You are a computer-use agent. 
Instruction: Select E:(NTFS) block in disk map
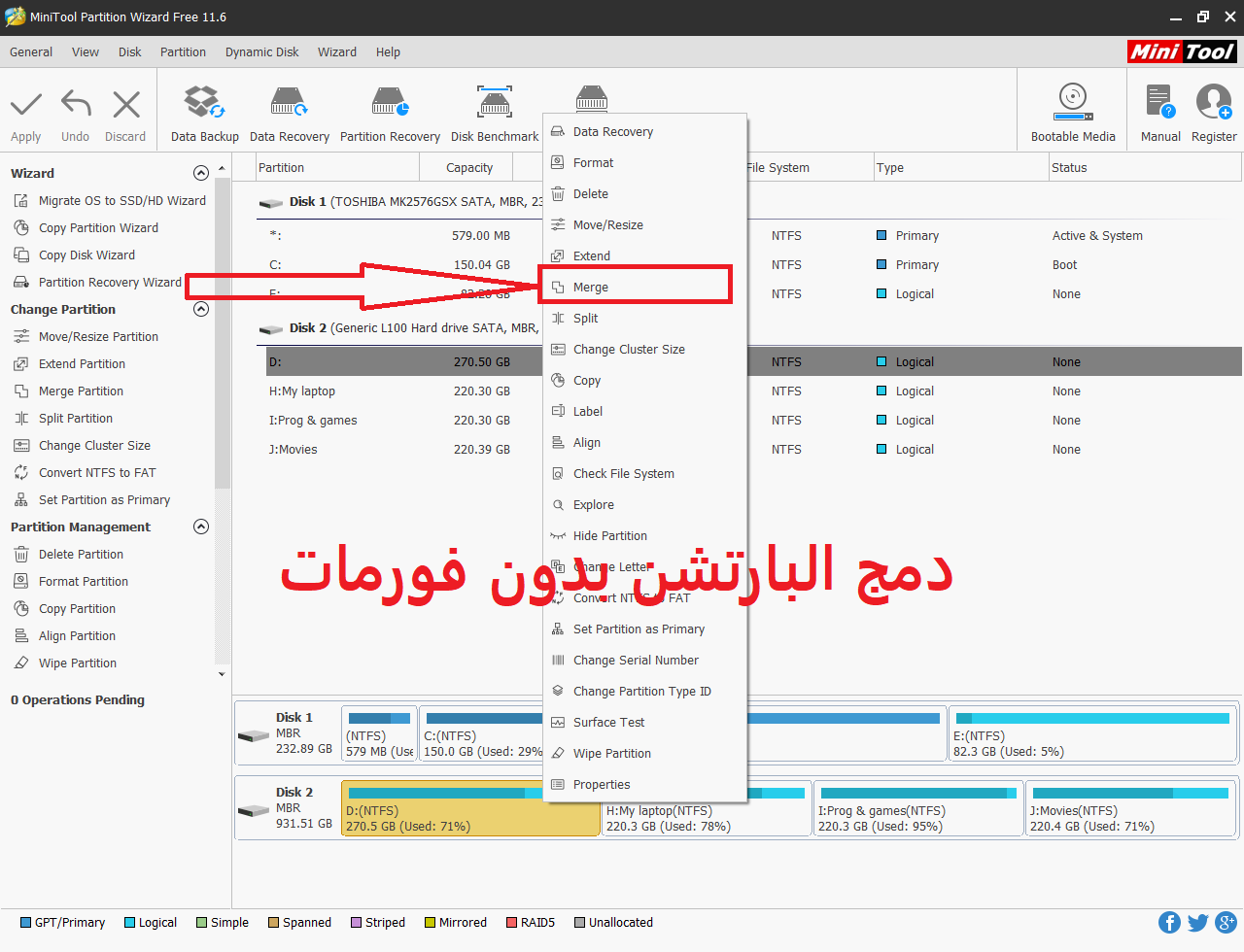point(1092,734)
